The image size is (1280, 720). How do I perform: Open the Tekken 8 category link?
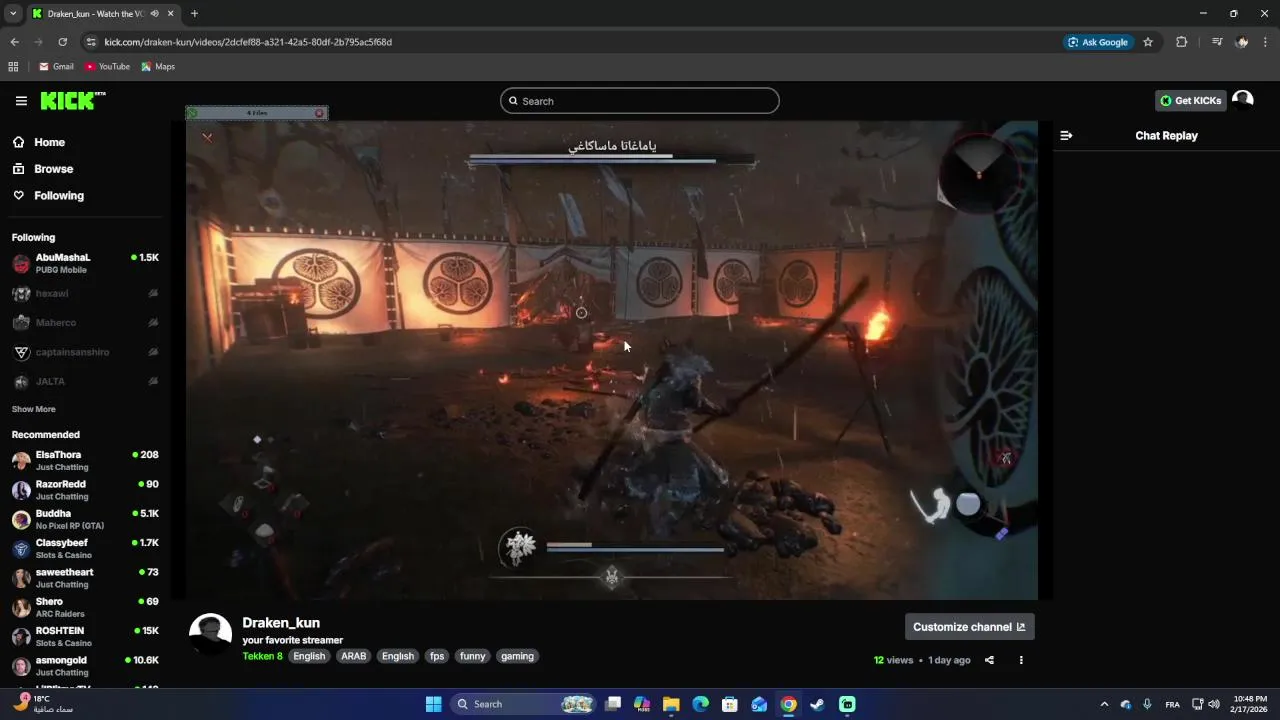(263, 657)
